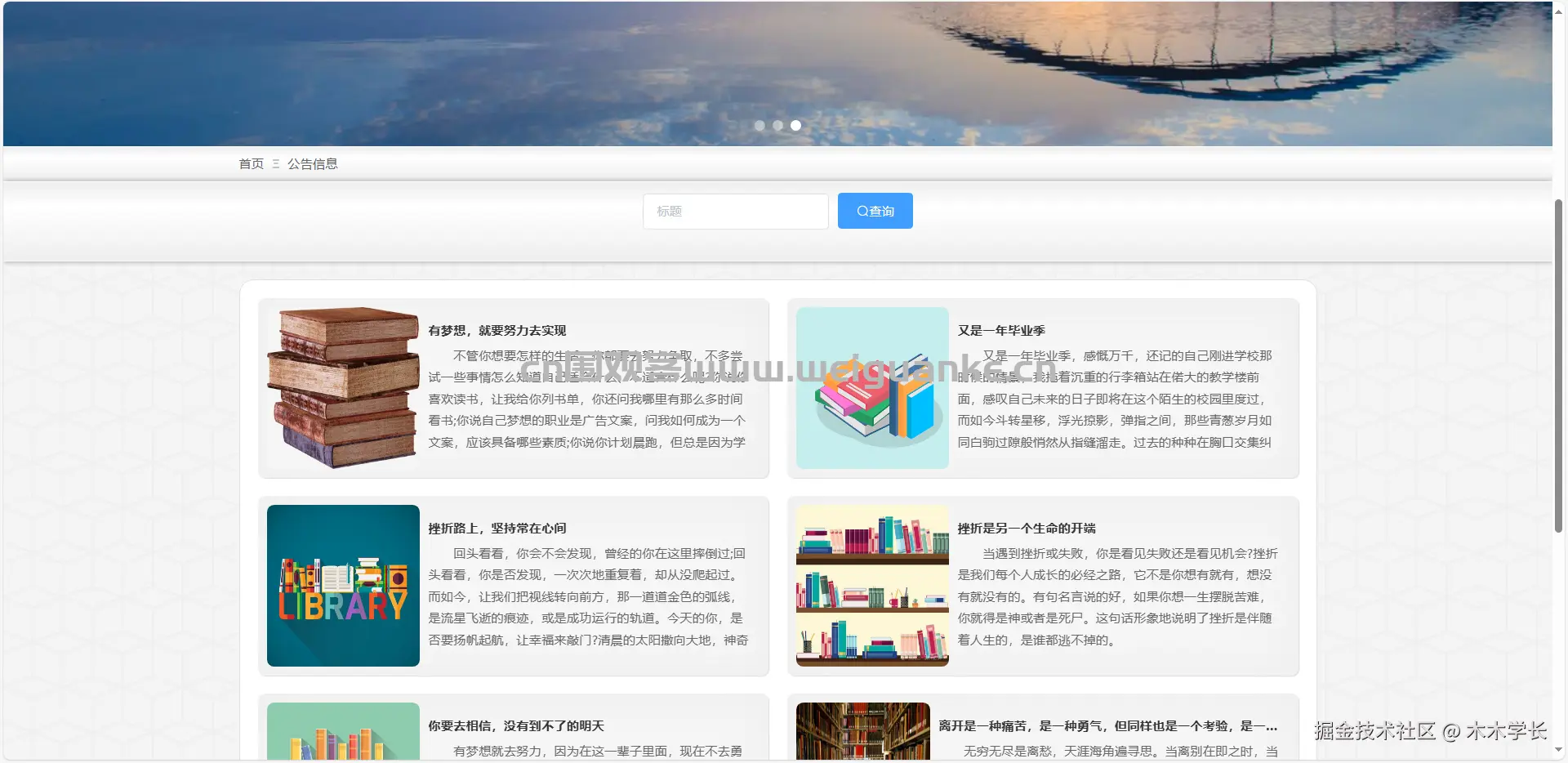Screen dimensions: 1568x763
Task: Click the page's vertical scrollbar thumb
Action: pyautogui.click(x=1559, y=365)
